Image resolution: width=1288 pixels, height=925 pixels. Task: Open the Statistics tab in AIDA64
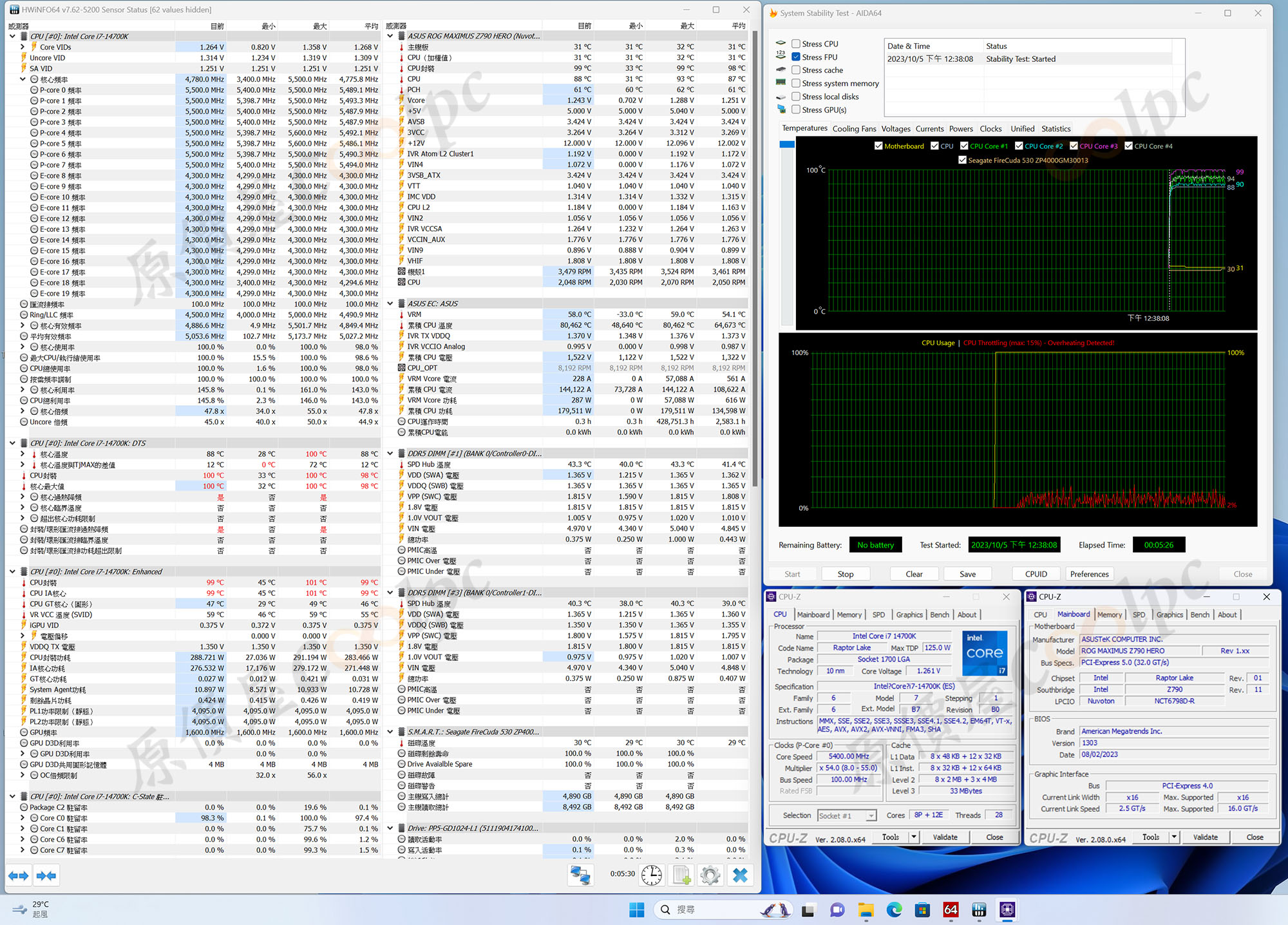(1056, 129)
